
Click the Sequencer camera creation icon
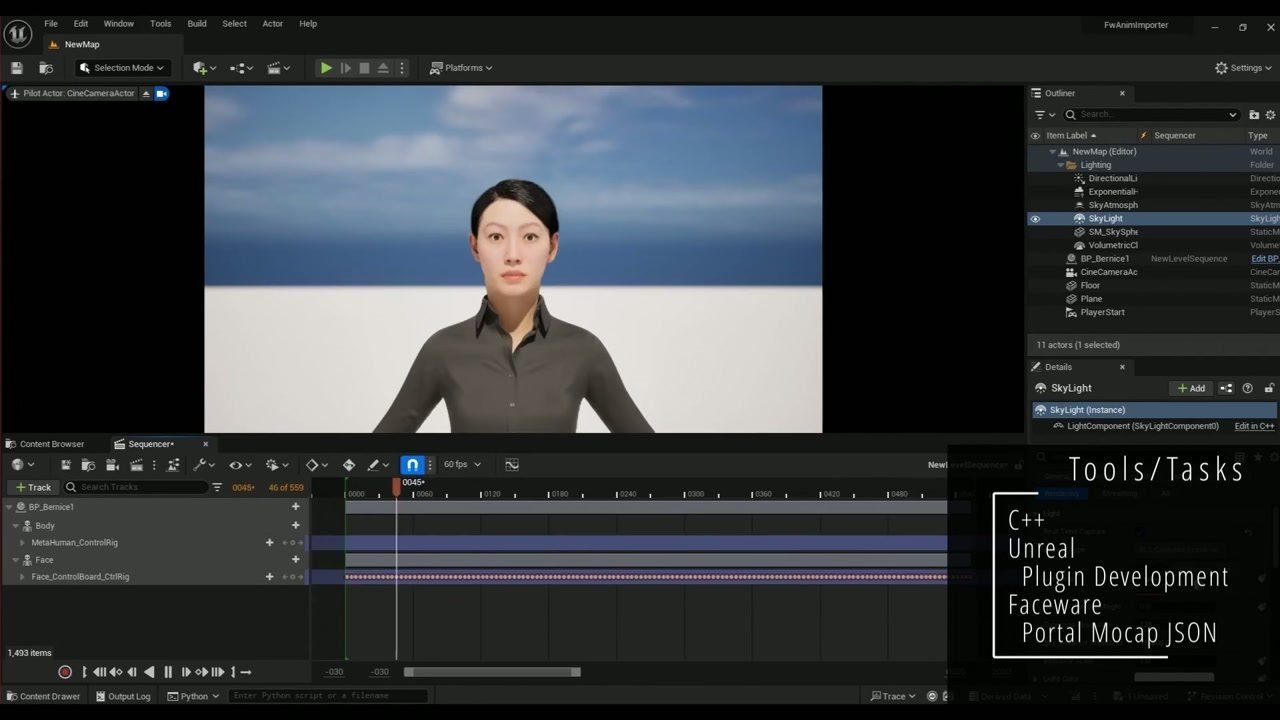point(111,465)
